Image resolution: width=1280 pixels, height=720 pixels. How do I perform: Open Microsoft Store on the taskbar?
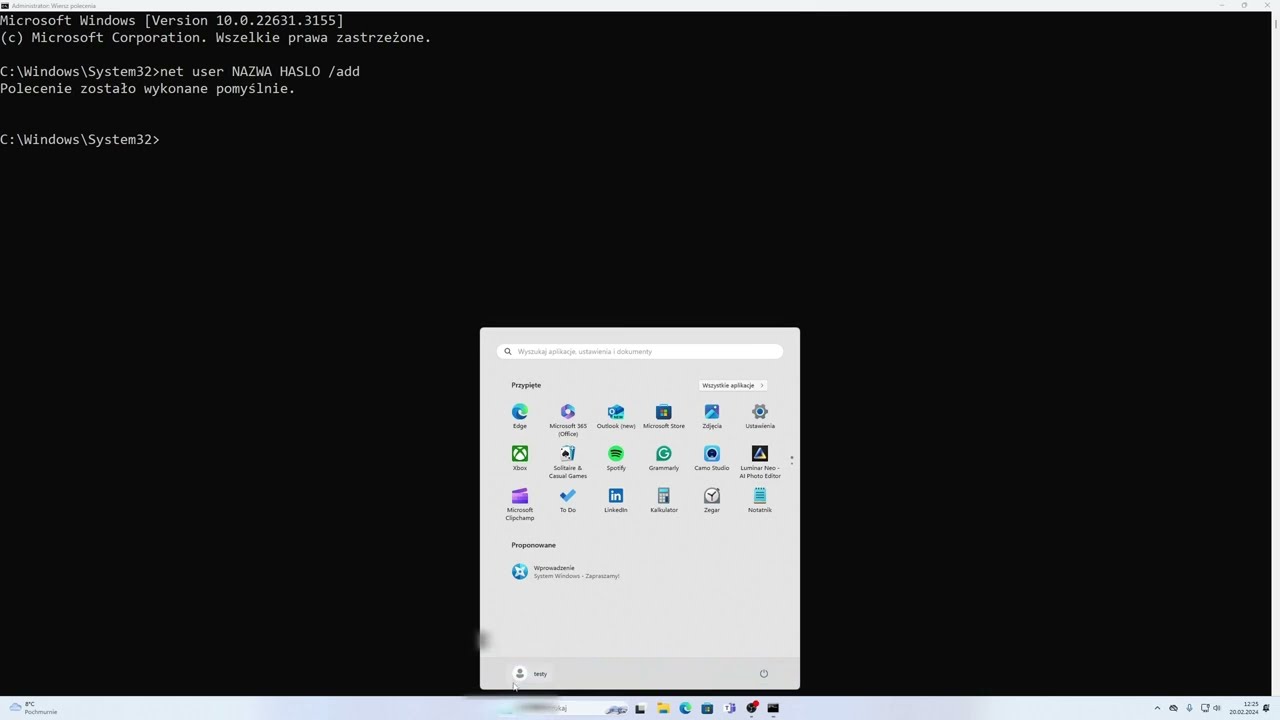pyautogui.click(x=707, y=708)
